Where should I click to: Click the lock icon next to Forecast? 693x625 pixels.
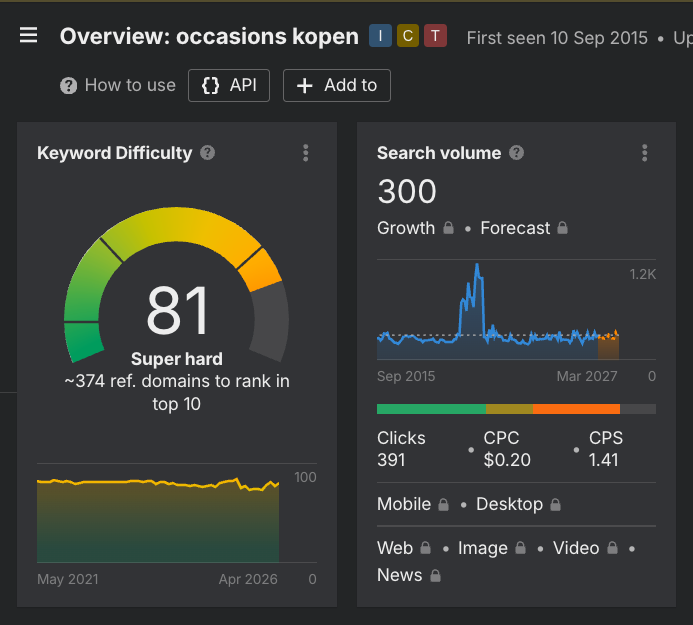click(562, 228)
